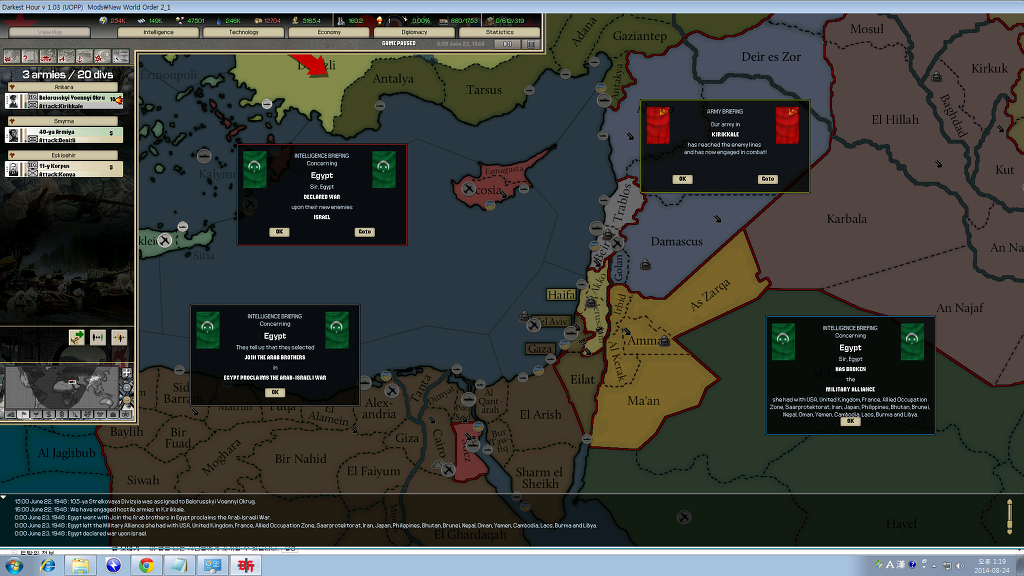1024x576 pixels.
Task: Click the question mark help toolbar icon
Action: click(x=29, y=57)
